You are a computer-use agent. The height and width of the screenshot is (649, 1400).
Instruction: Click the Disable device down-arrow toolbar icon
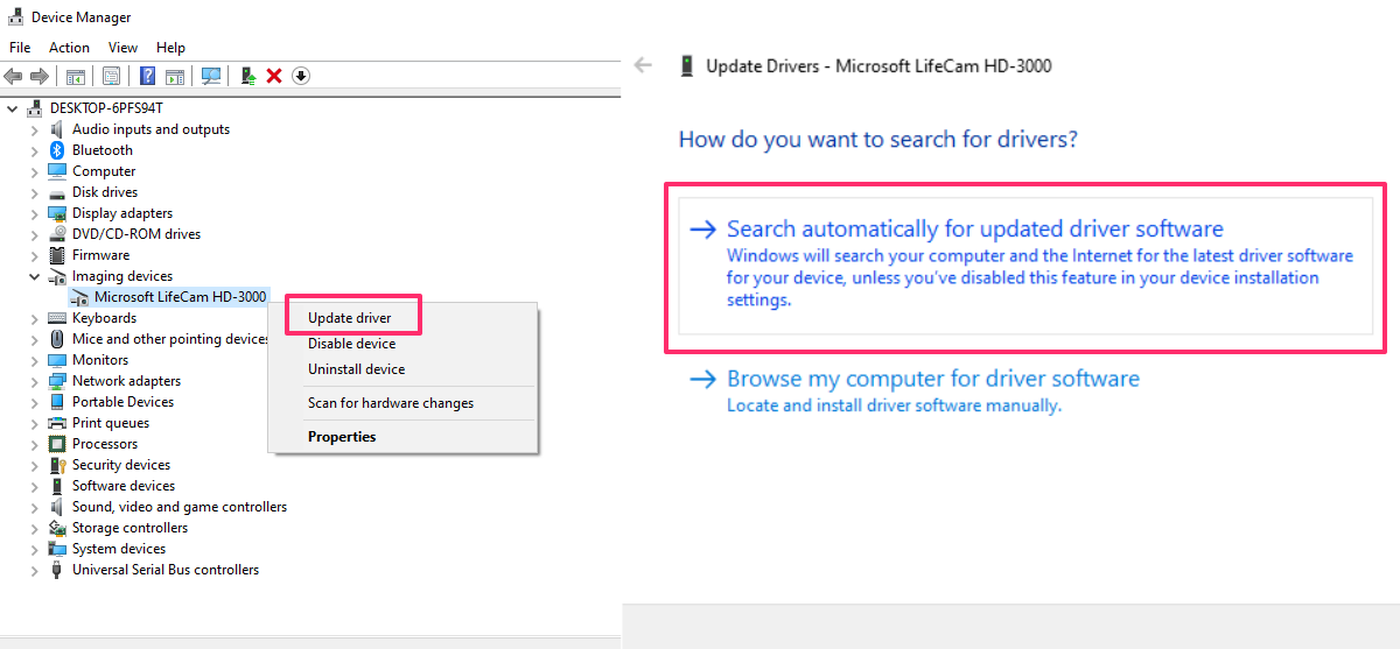[x=300, y=76]
